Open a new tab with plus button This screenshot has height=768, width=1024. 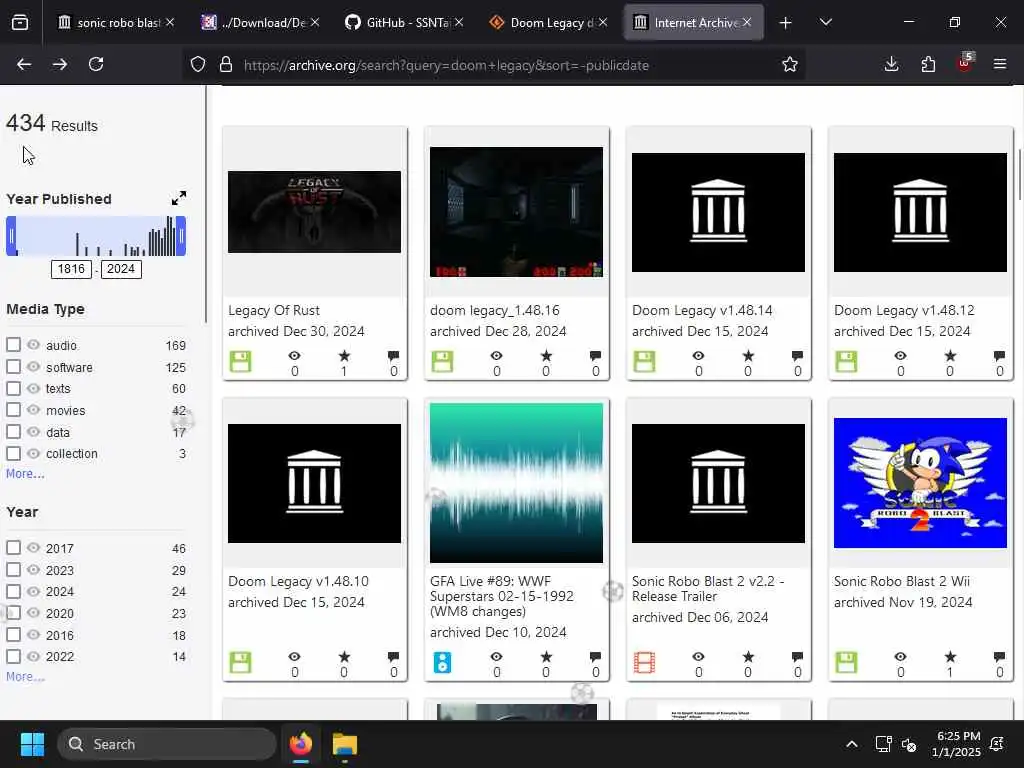[786, 23]
